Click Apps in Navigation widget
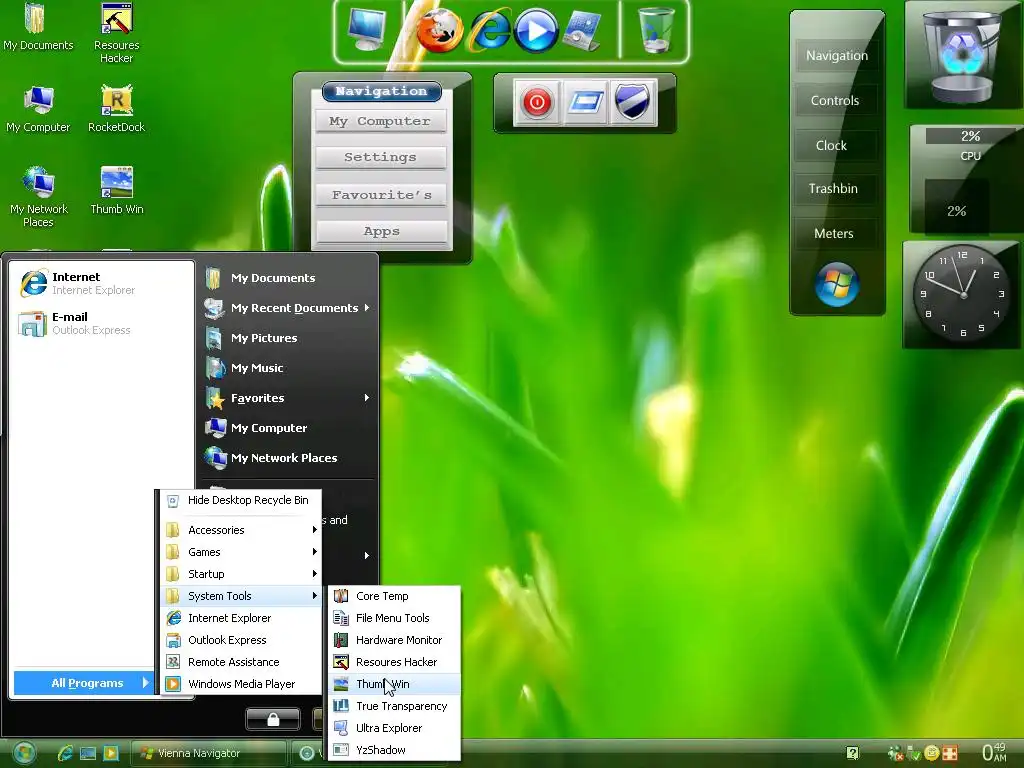 382,231
